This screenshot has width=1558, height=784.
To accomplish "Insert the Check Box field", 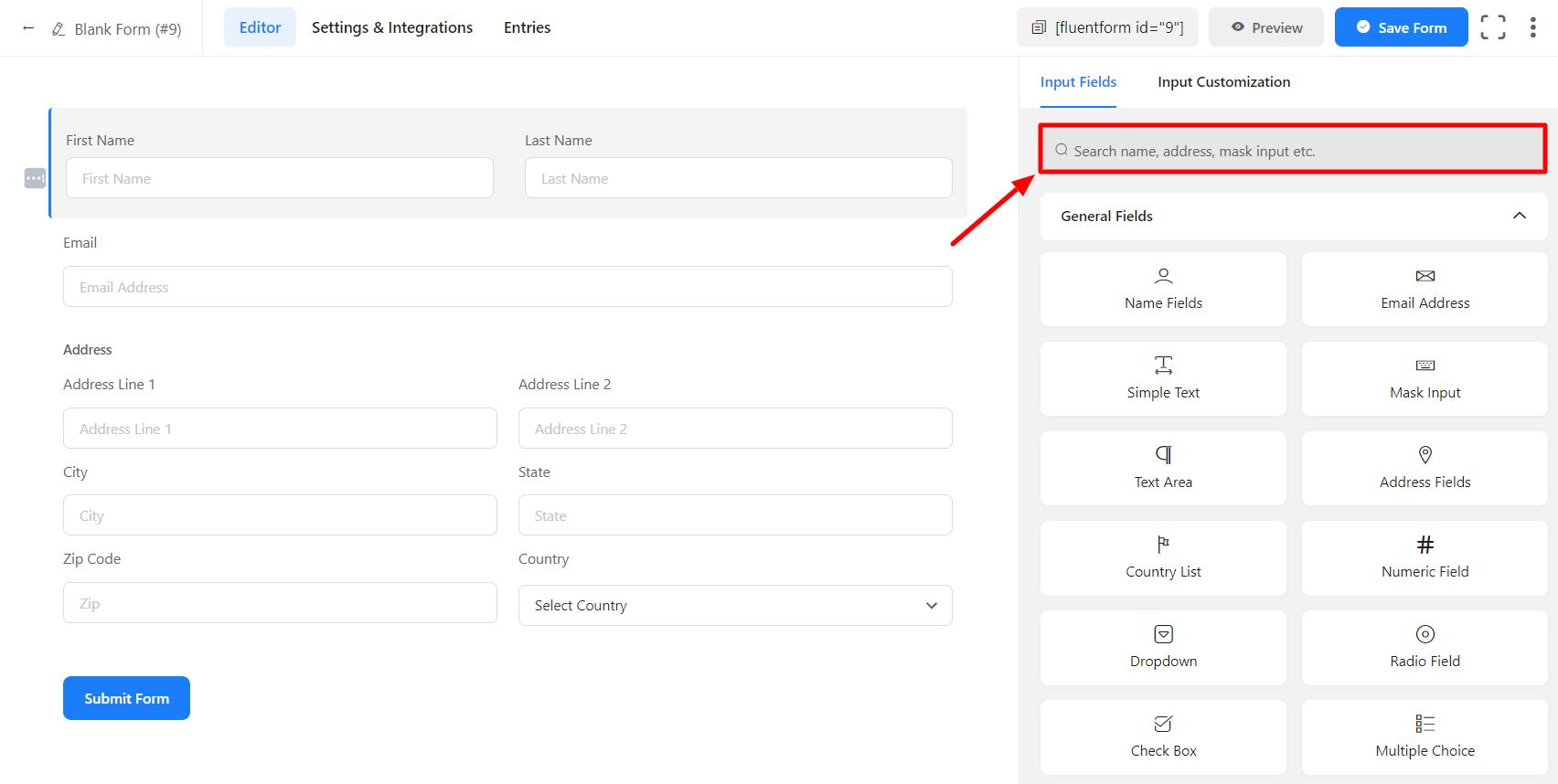I will 1163,736.
